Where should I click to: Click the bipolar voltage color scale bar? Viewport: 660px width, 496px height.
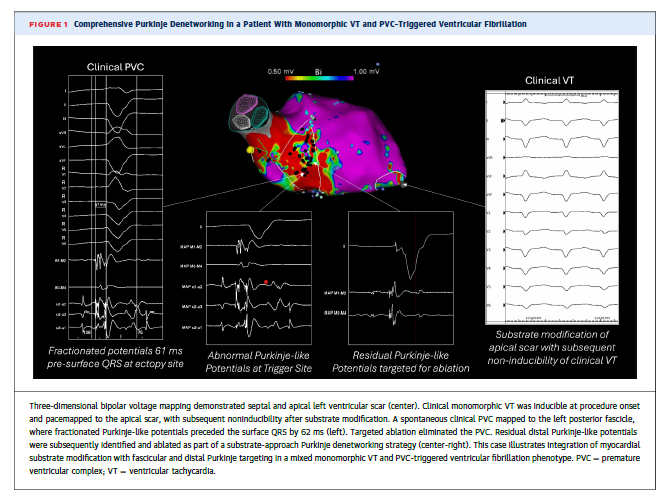point(319,78)
